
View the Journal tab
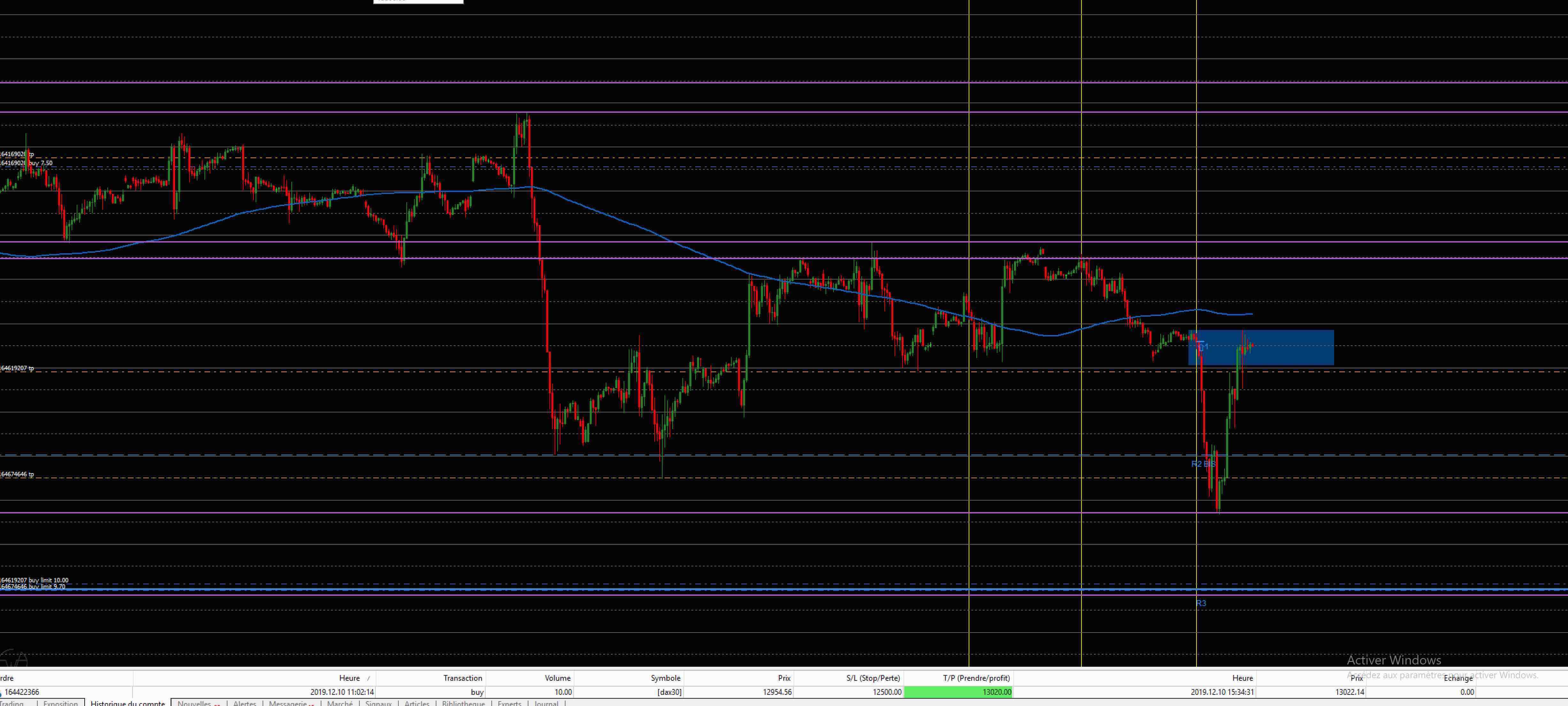pos(546,703)
